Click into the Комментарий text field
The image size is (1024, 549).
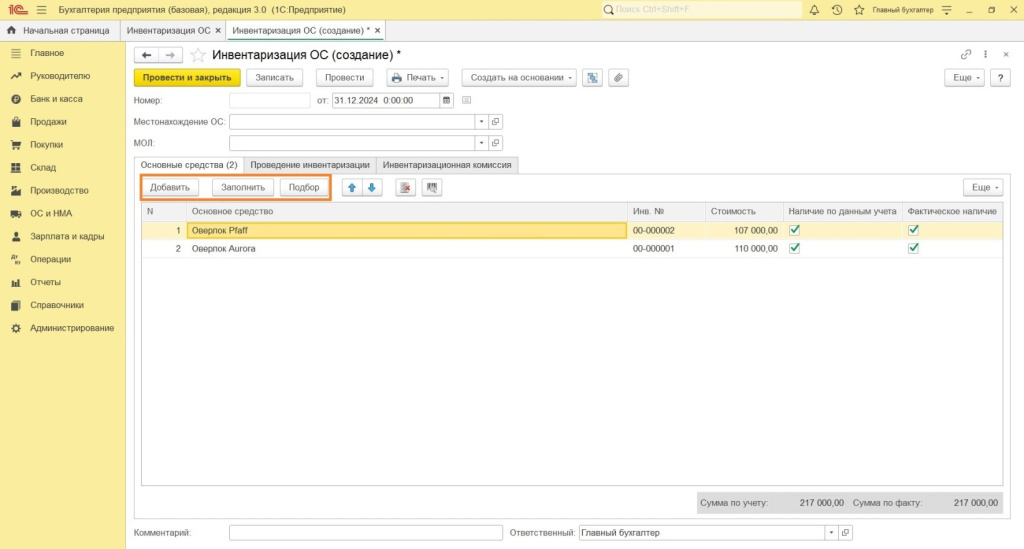[365, 533]
